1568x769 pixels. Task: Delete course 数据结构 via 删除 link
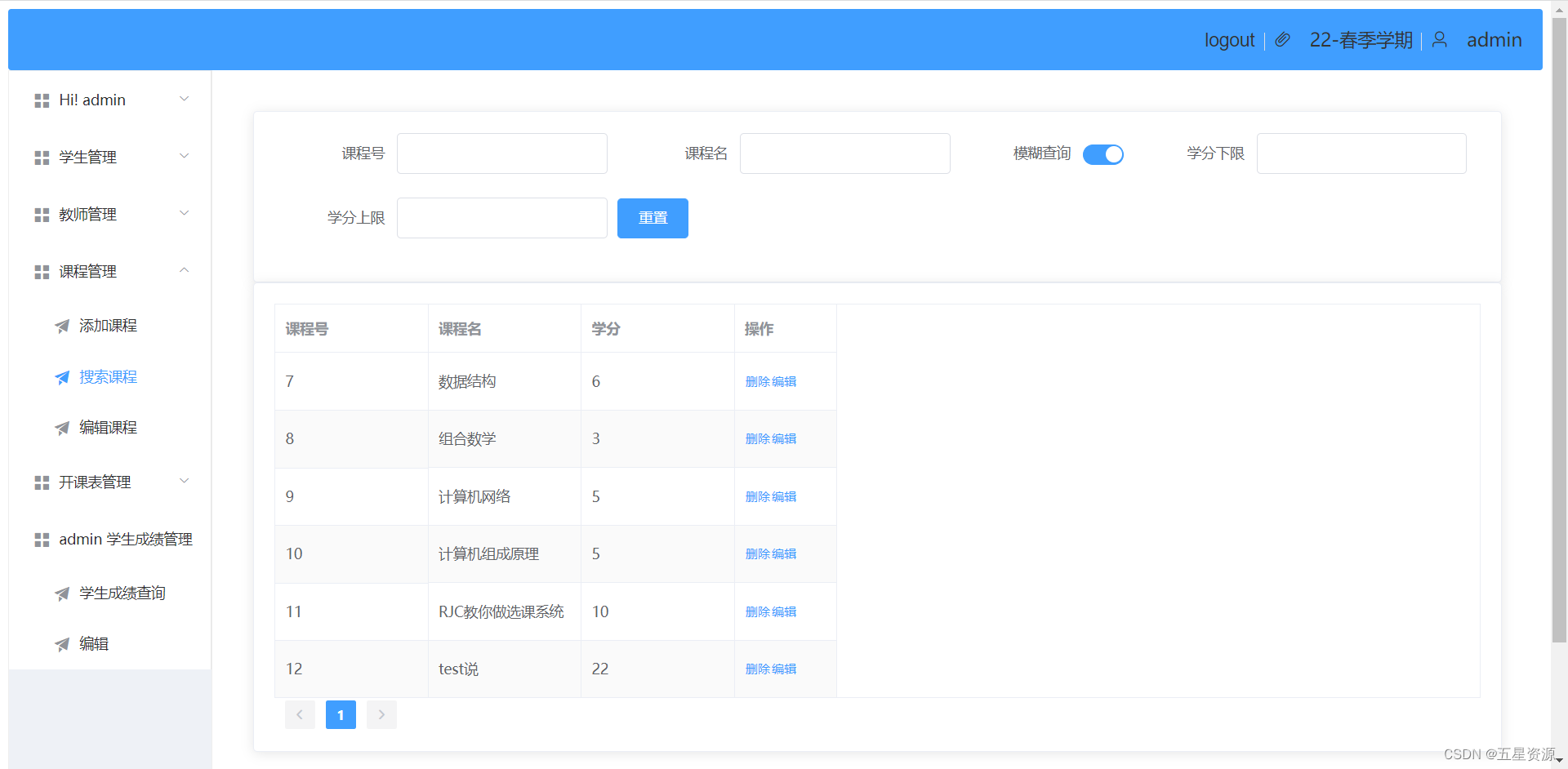758,381
